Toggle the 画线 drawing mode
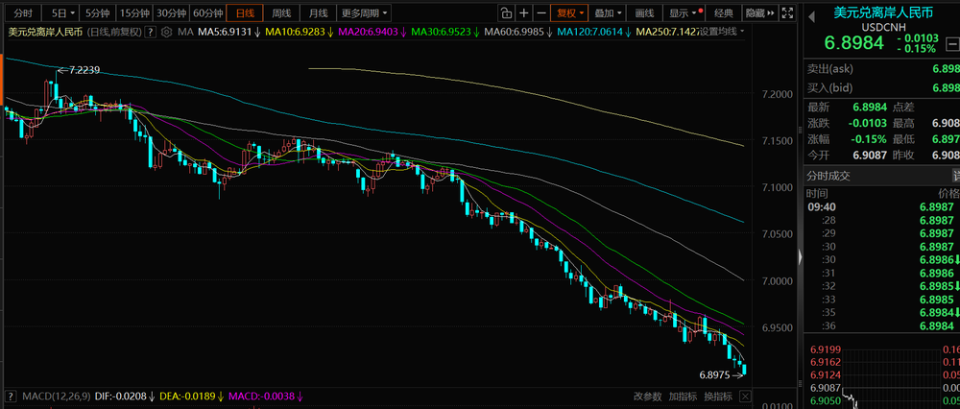The height and width of the screenshot is (409, 960). pyautogui.click(x=645, y=12)
